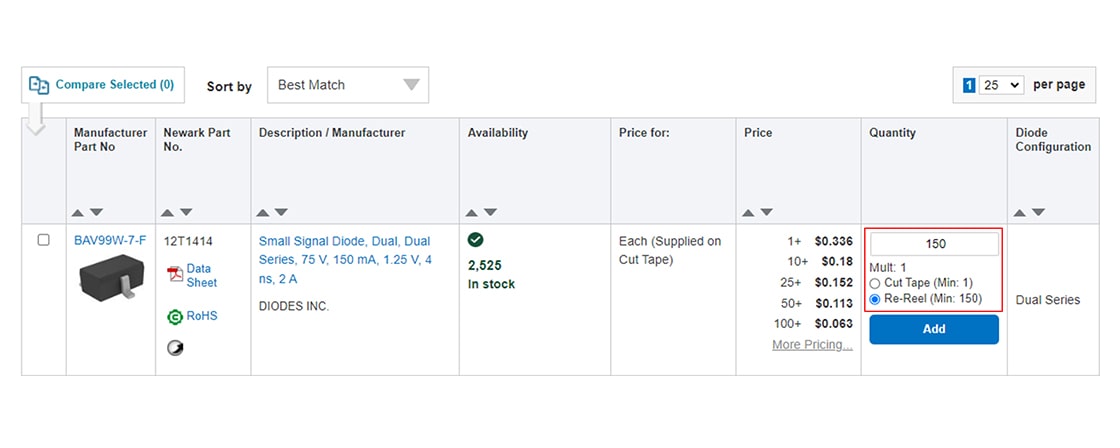Check the BAV99W-7-F row checkbox

point(43,240)
